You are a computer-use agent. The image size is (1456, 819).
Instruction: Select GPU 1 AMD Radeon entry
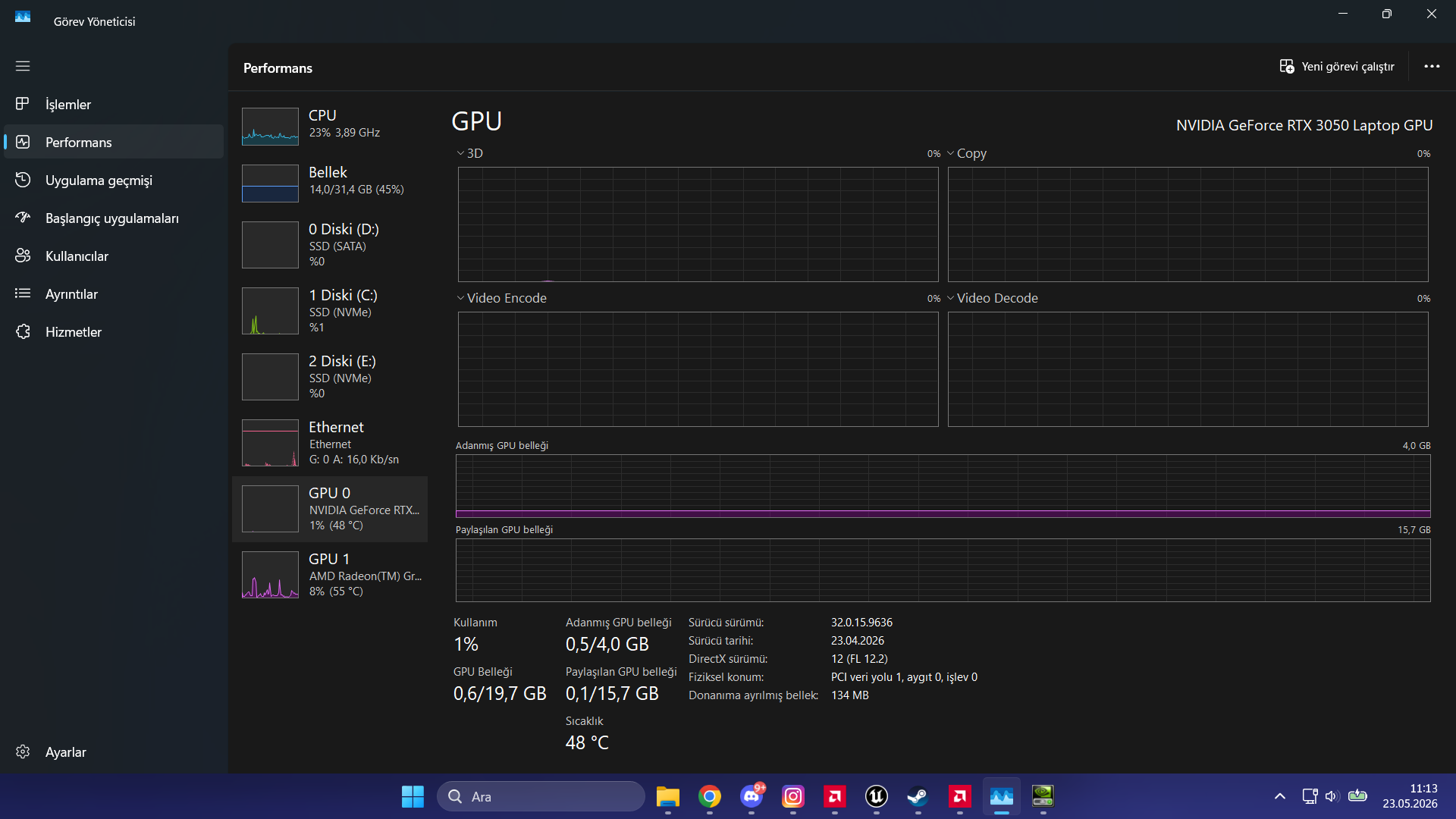tap(330, 575)
